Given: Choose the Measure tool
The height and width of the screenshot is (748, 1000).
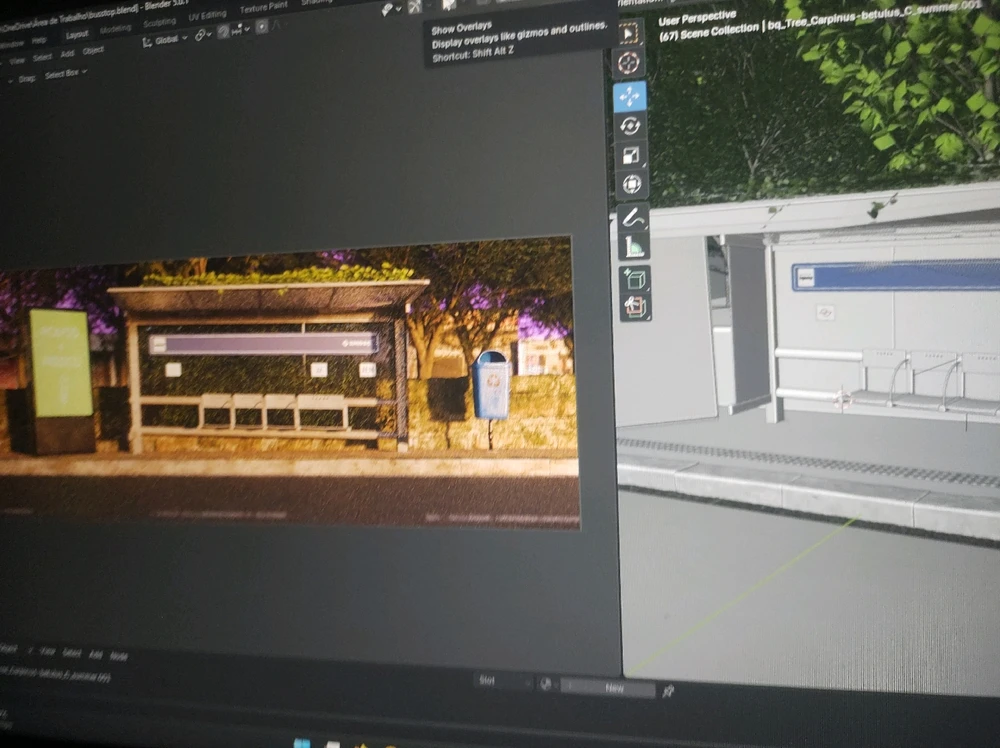Looking at the screenshot, I should tap(634, 246).
